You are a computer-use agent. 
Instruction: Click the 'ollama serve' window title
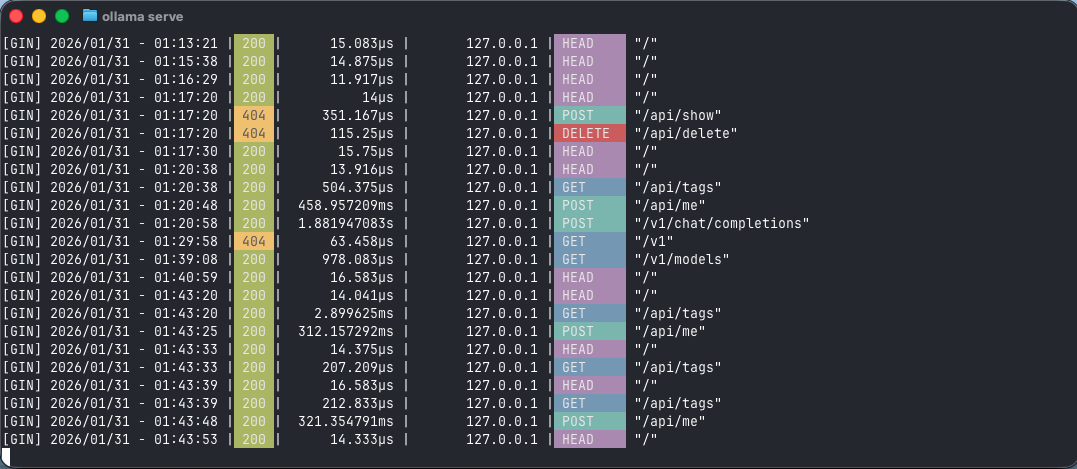(x=142, y=16)
